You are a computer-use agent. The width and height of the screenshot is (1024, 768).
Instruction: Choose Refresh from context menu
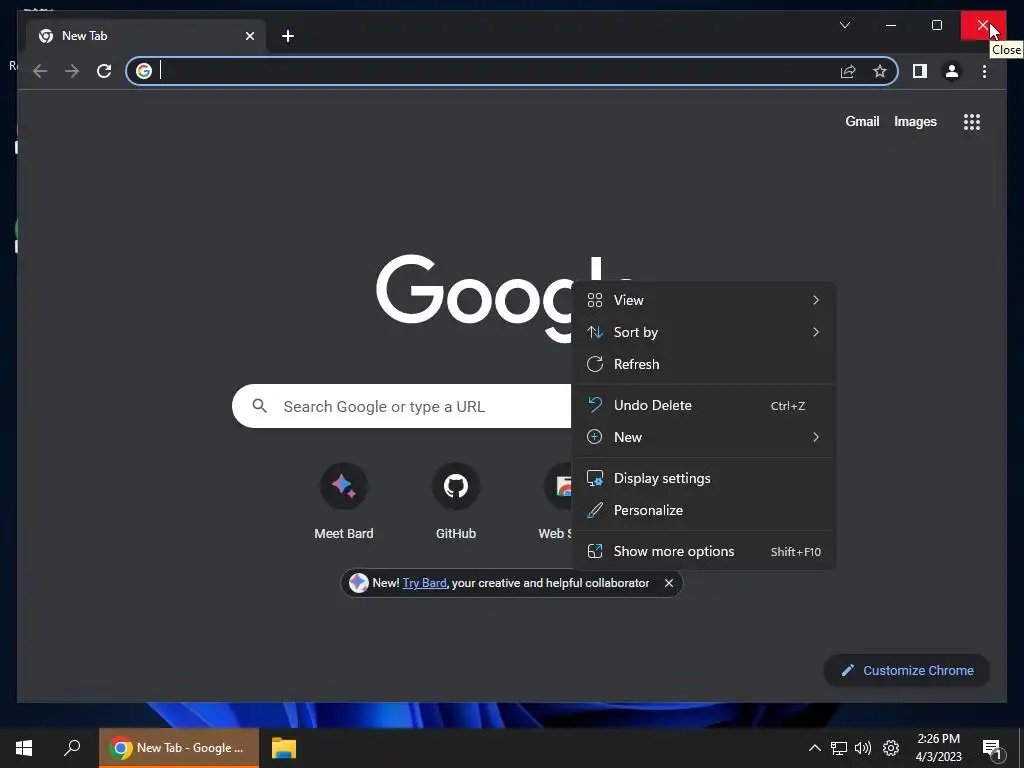[703, 364]
